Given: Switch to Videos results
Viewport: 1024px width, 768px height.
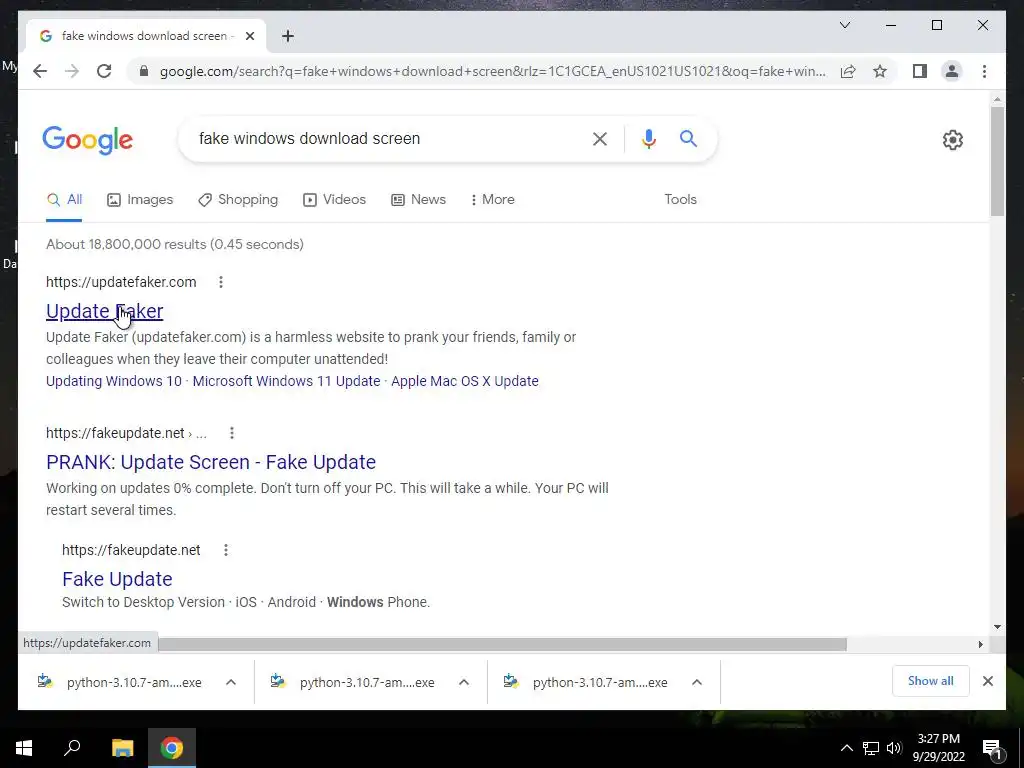Looking at the screenshot, I should (x=334, y=200).
